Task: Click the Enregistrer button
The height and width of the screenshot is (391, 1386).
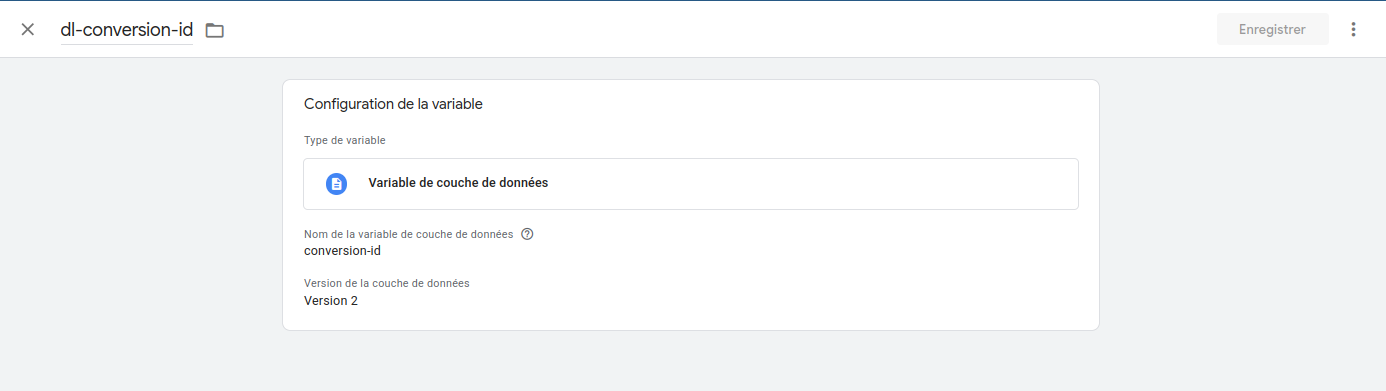Action: point(1272,29)
